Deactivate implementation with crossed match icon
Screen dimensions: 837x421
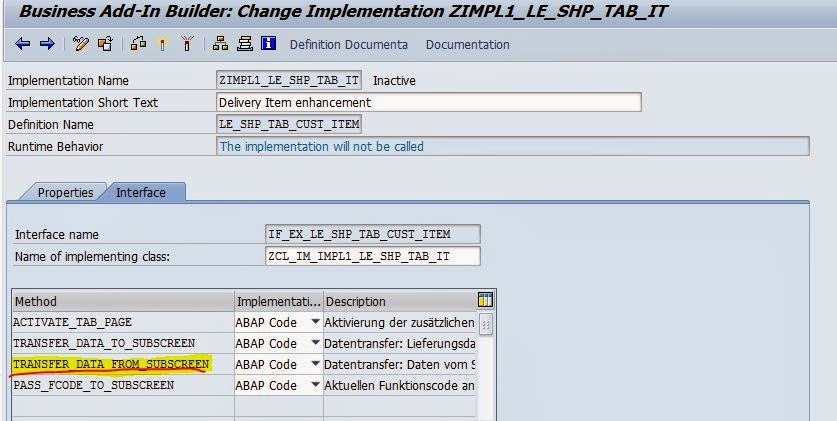coord(187,44)
